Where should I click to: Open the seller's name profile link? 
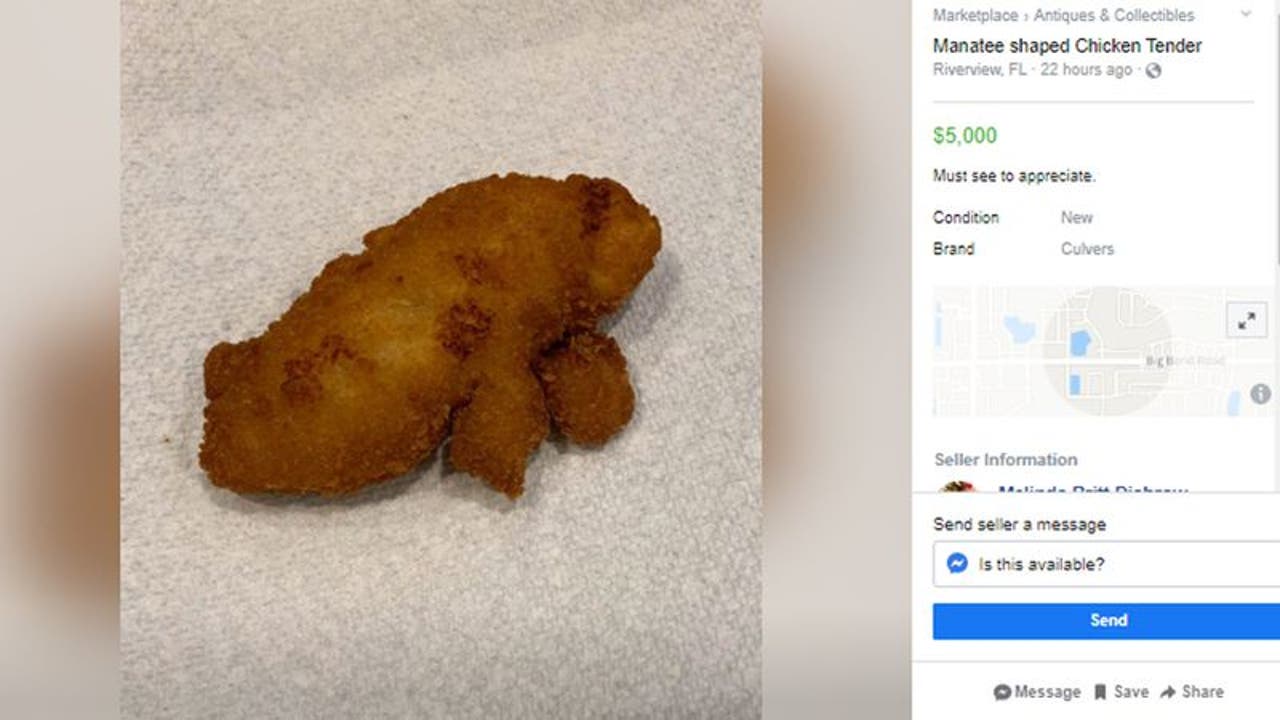[1092, 490]
